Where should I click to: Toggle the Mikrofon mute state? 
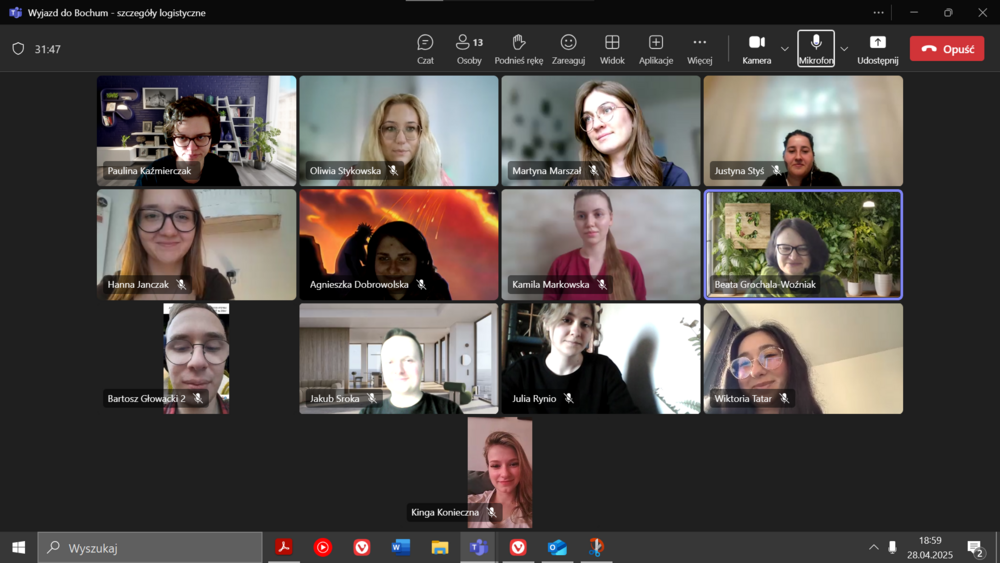[816, 48]
